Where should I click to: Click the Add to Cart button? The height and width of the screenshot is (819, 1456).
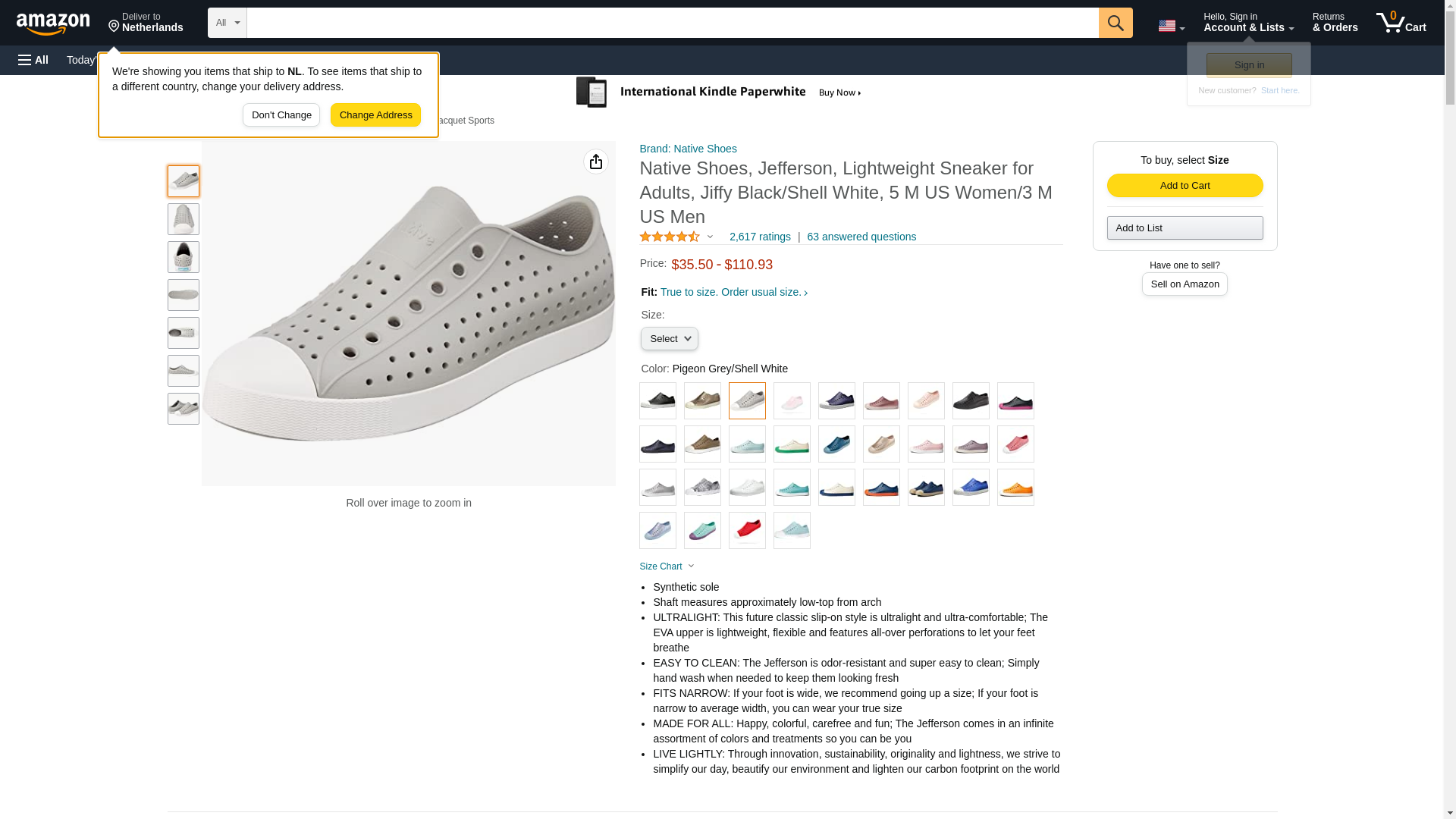tap(1185, 186)
